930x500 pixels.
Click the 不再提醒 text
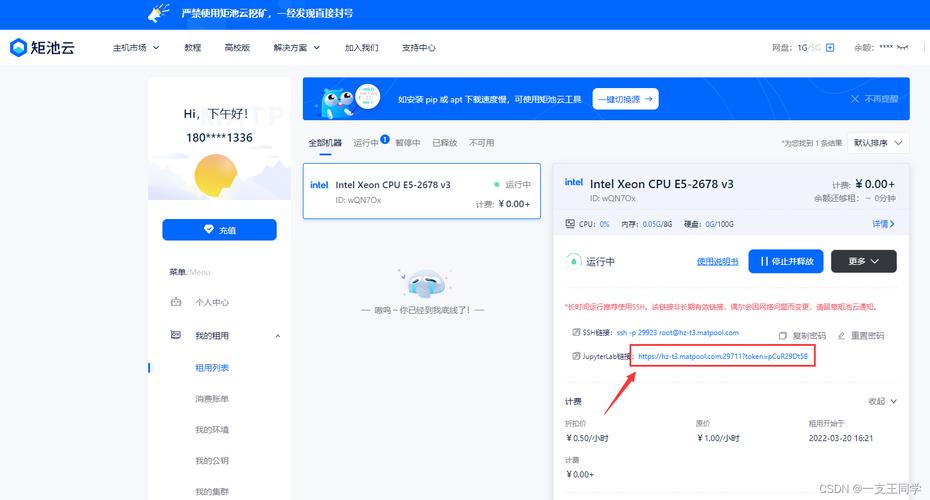(x=881, y=99)
